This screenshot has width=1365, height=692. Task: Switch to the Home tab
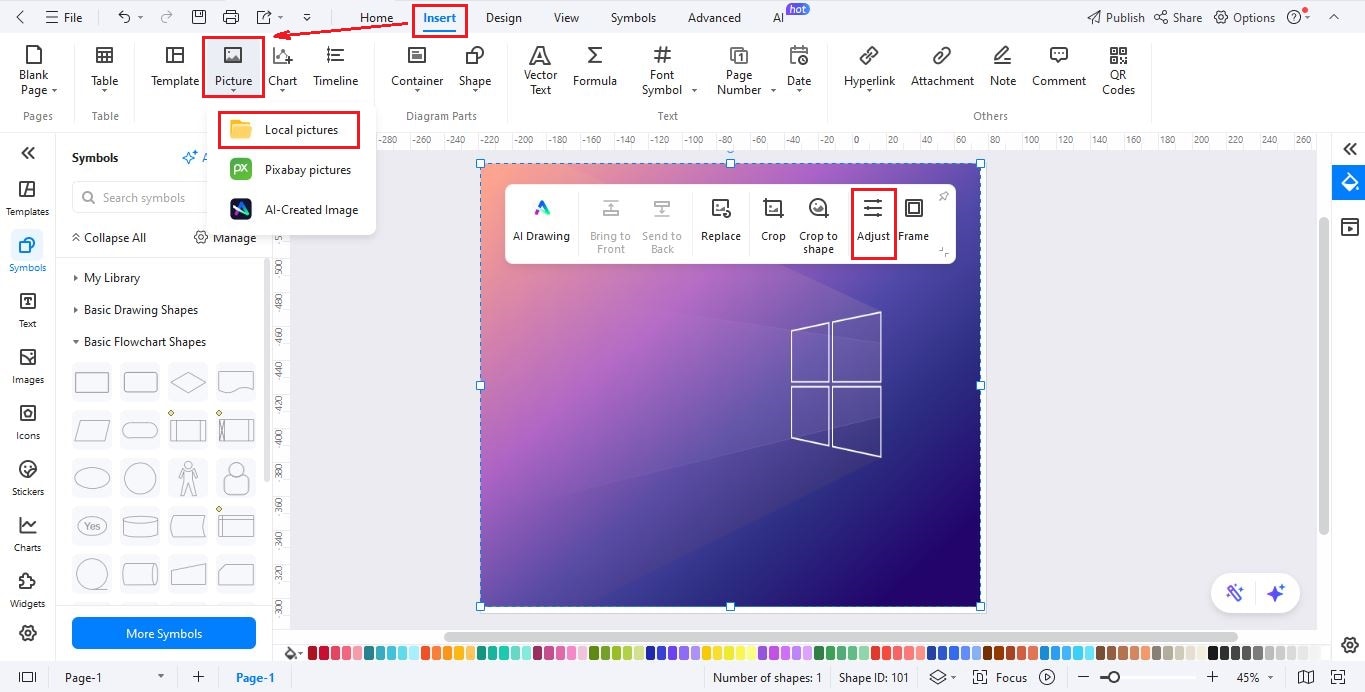(x=376, y=18)
